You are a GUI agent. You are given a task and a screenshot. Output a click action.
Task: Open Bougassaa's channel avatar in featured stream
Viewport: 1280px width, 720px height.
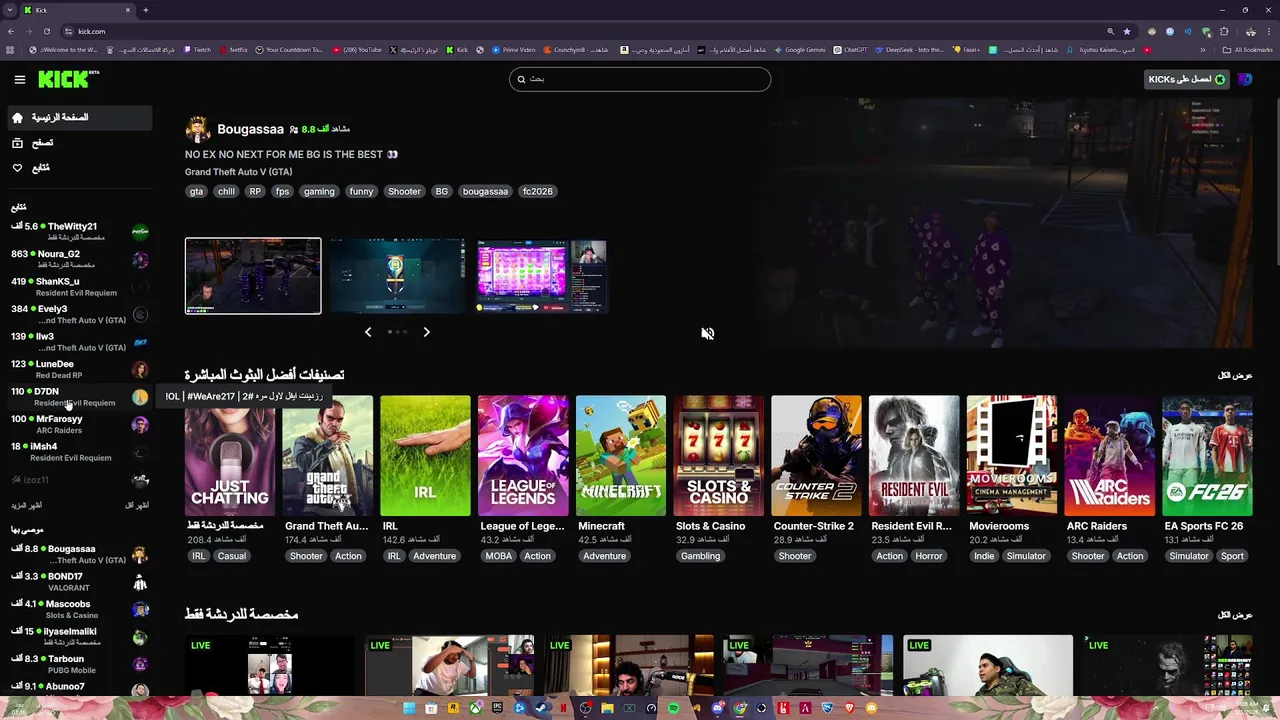pyautogui.click(x=198, y=129)
